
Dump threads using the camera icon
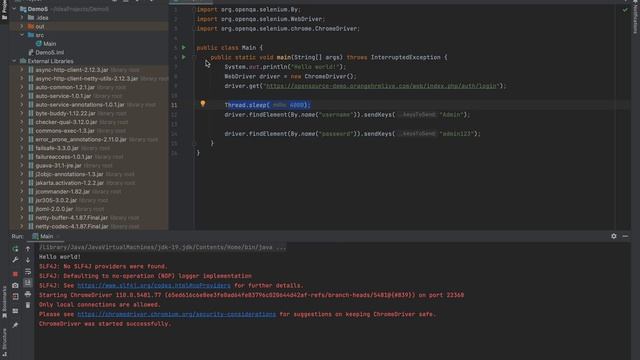click(15, 285)
